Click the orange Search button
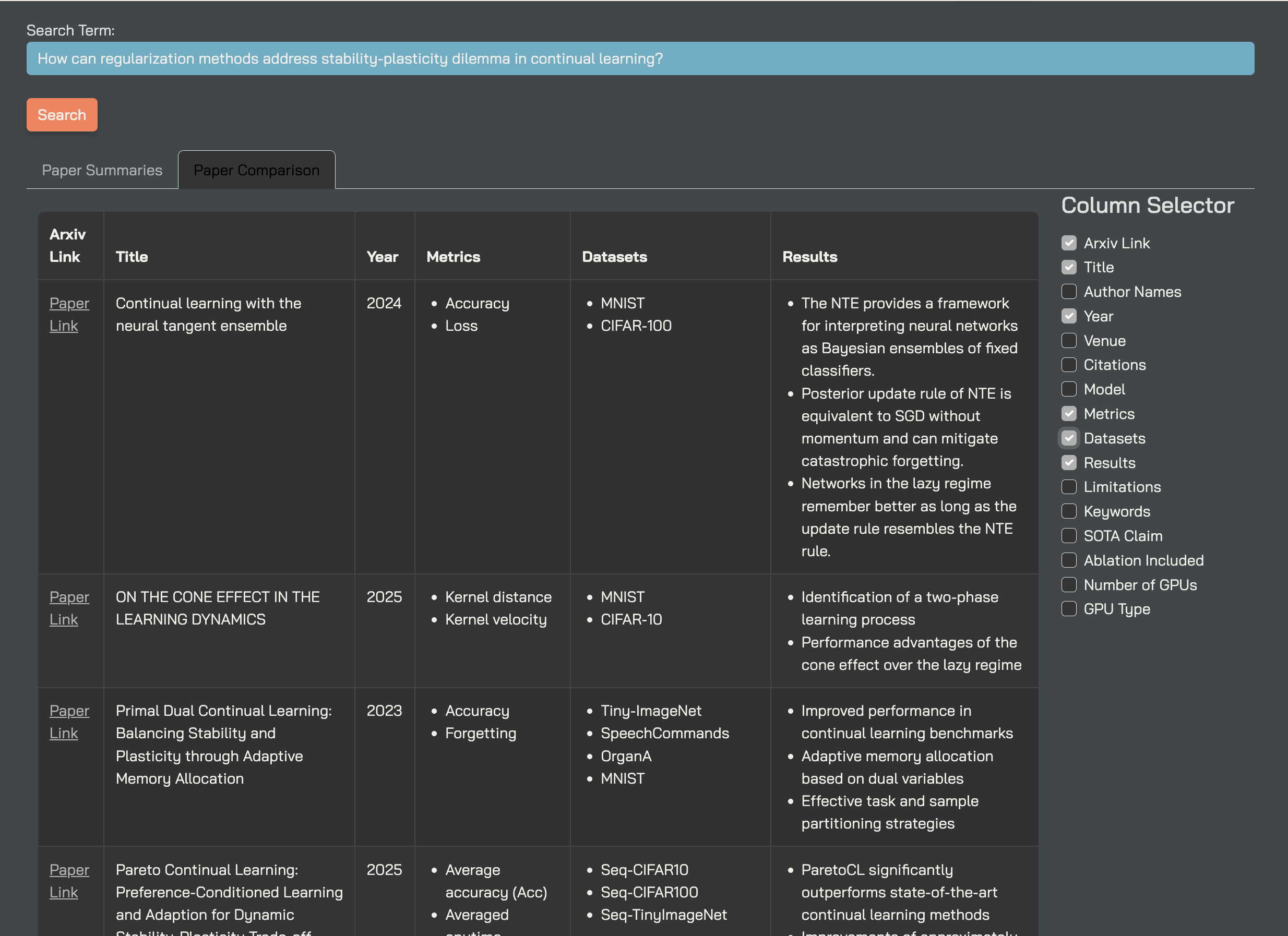This screenshot has width=1288, height=936. pyautogui.click(x=62, y=115)
